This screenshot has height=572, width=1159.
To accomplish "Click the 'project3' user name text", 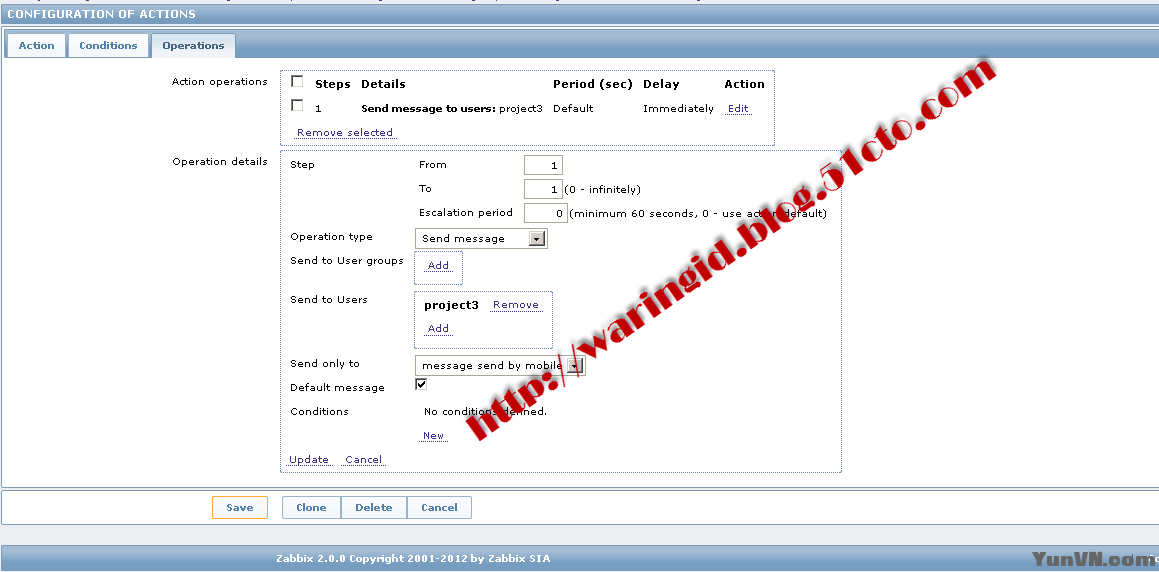I will pos(451,305).
